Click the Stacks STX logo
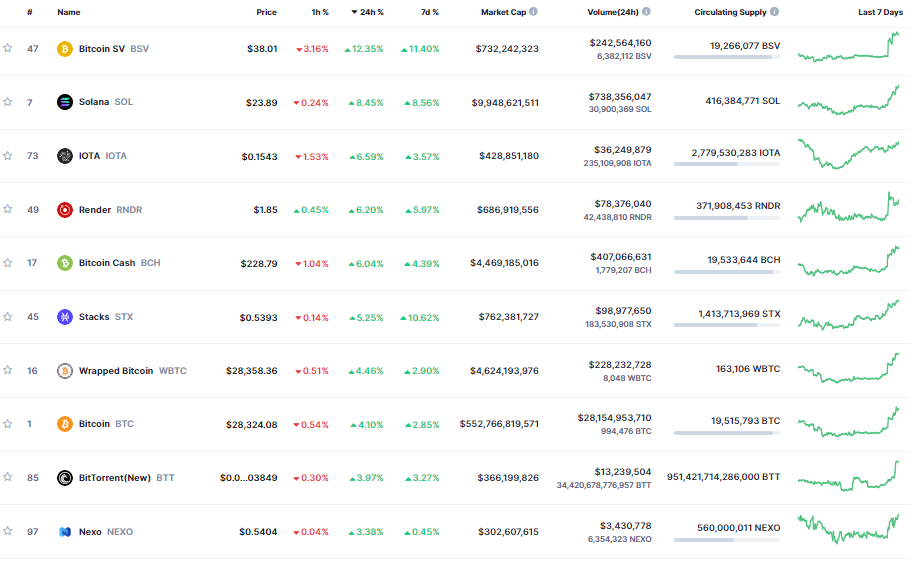 64,317
